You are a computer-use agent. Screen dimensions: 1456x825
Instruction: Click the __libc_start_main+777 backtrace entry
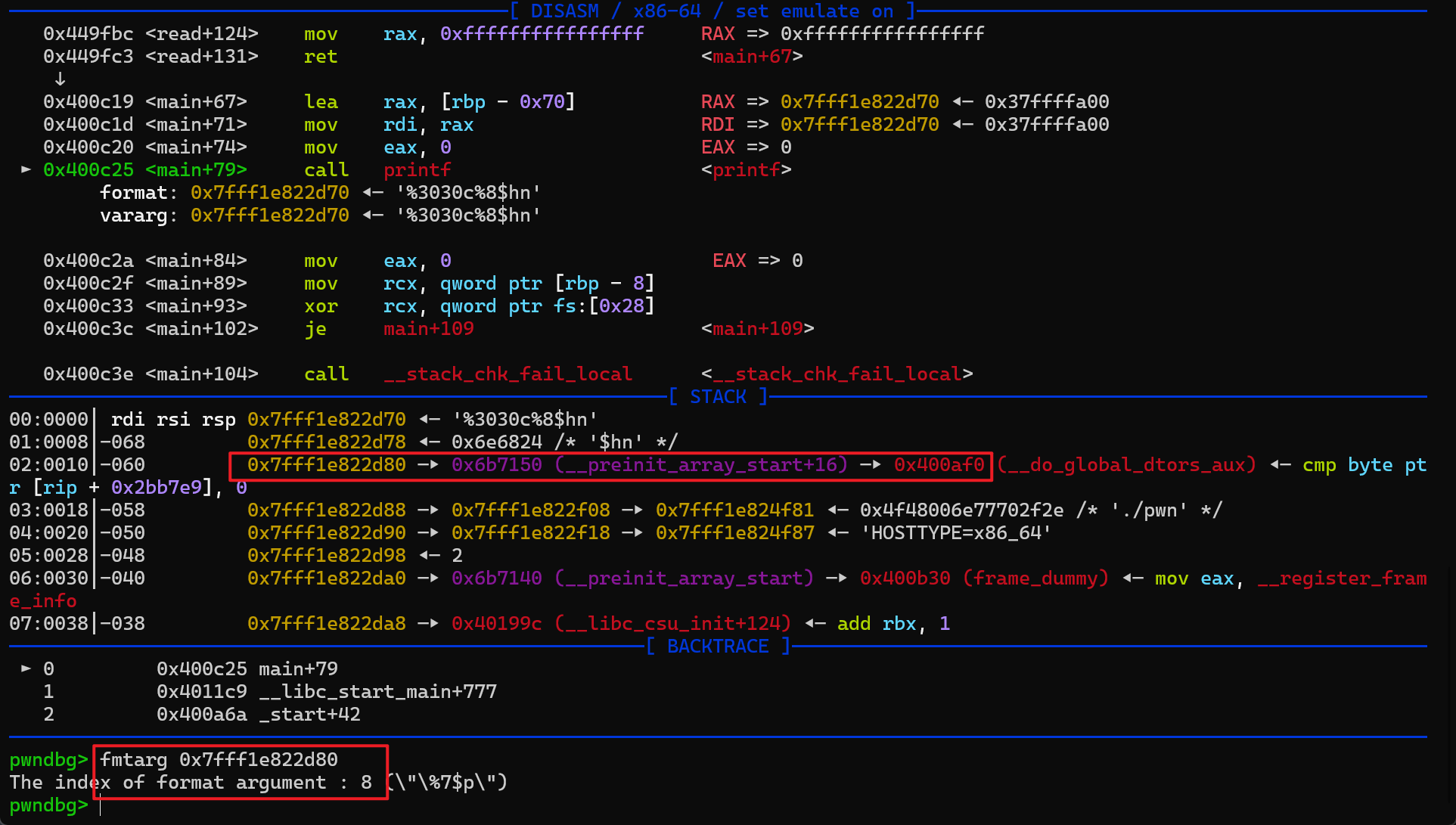pyautogui.click(x=377, y=692)
